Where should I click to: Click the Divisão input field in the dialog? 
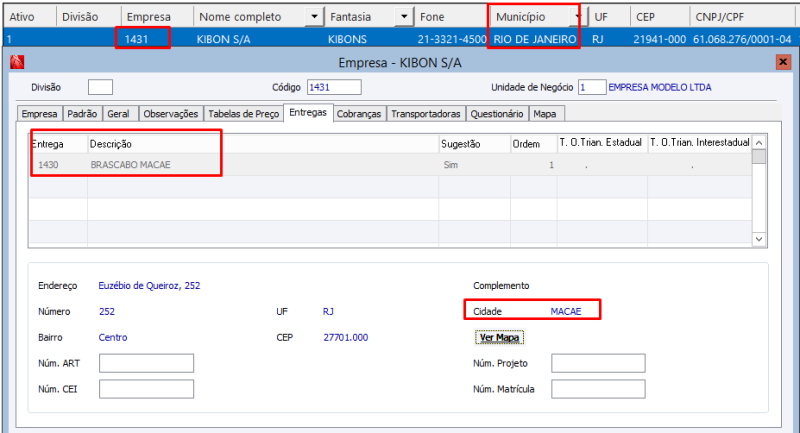coord(100,87)
